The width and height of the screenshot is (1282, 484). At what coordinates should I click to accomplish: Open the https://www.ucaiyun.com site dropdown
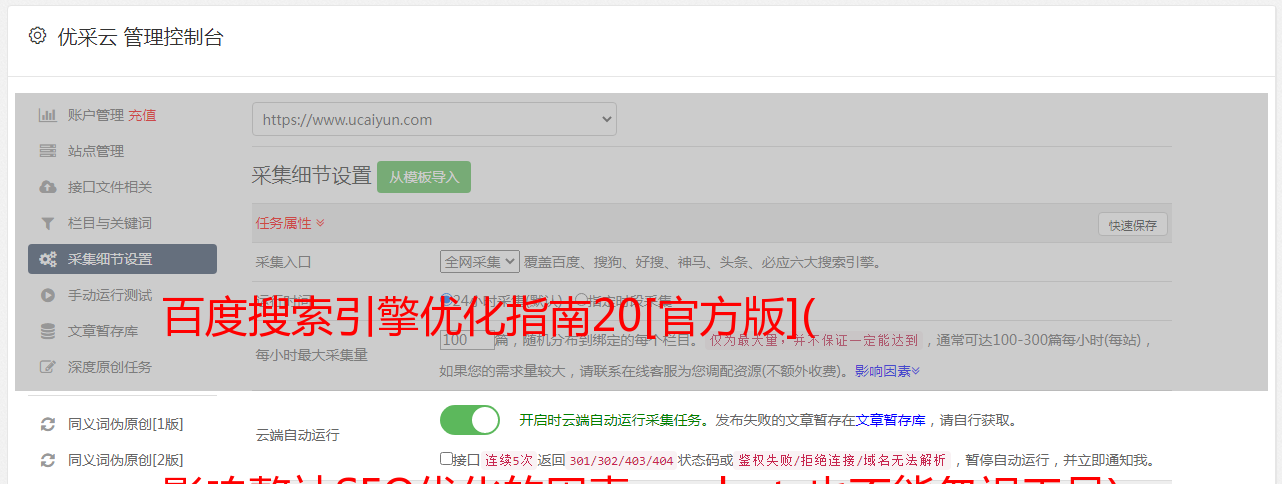[x=434, y=119]
